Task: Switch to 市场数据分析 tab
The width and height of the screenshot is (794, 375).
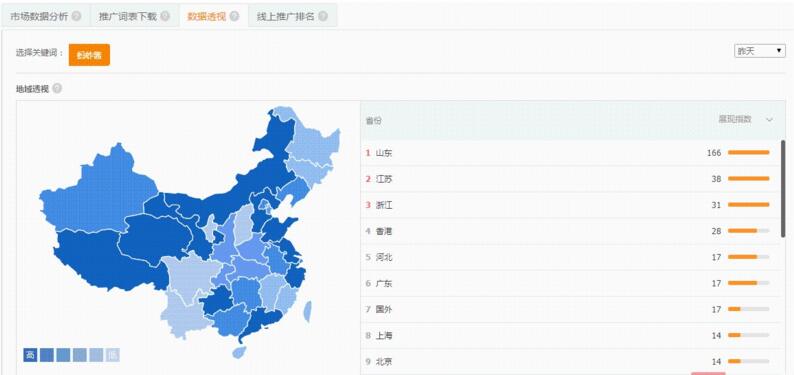Action: [39, 16]
